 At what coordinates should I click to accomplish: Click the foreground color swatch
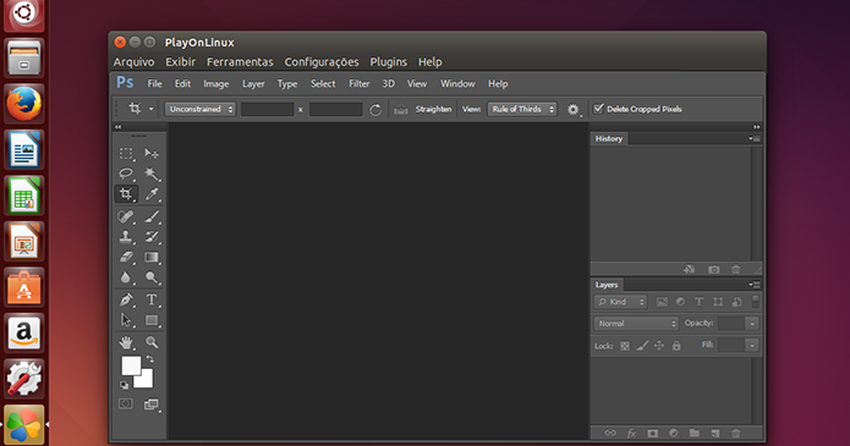coord(131,366)
